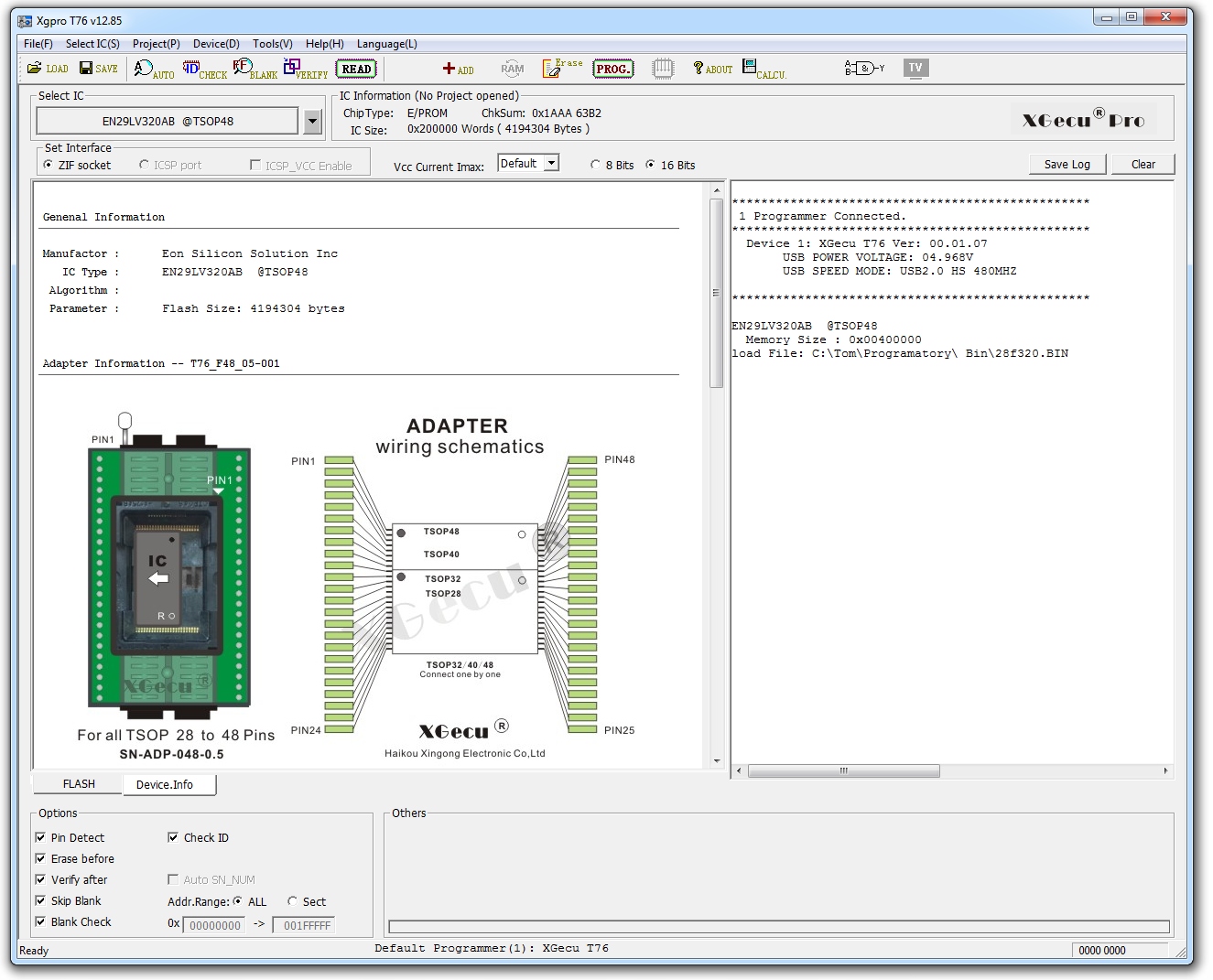Toggle the Pin Detect checkbox
The width and height of the screenshot is (1213, 980).
click(x=40, y=837)
